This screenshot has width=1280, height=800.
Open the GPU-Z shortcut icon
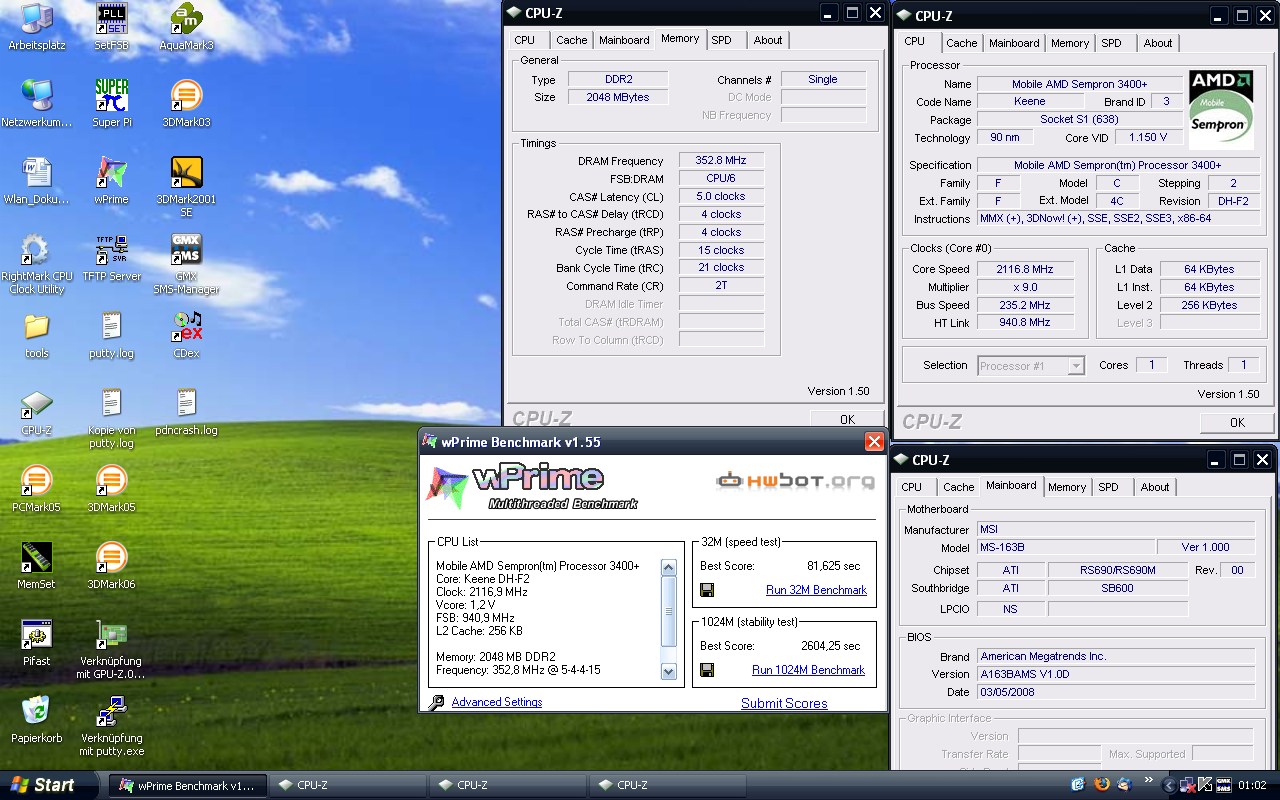coord(112,634)
